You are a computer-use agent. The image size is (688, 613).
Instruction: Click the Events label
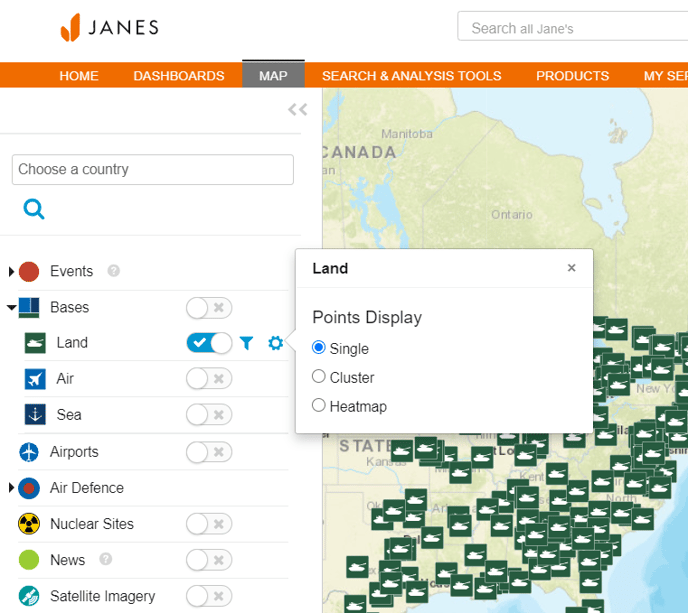(x=72, y=271)
